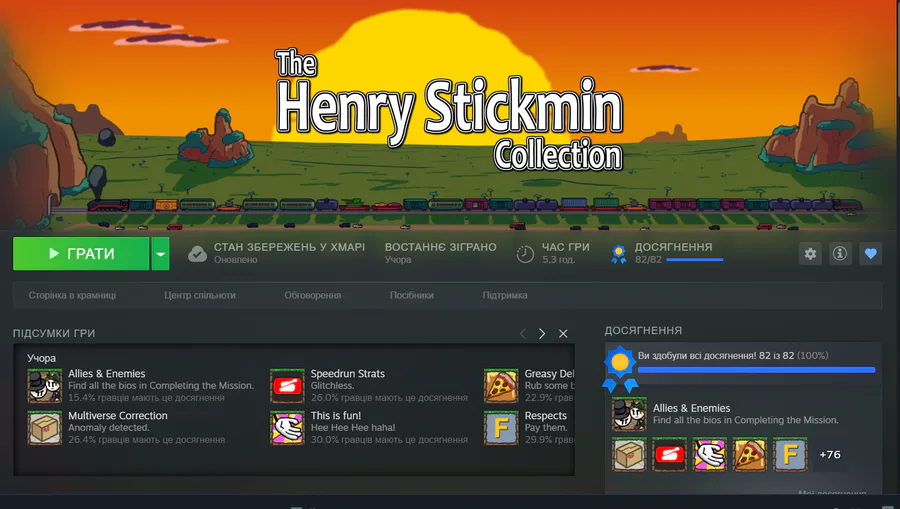Click the ДОСЯГНЕННЯ side panel heading
Viewport: 900px width, 509px height.
[x=643, y=331]
